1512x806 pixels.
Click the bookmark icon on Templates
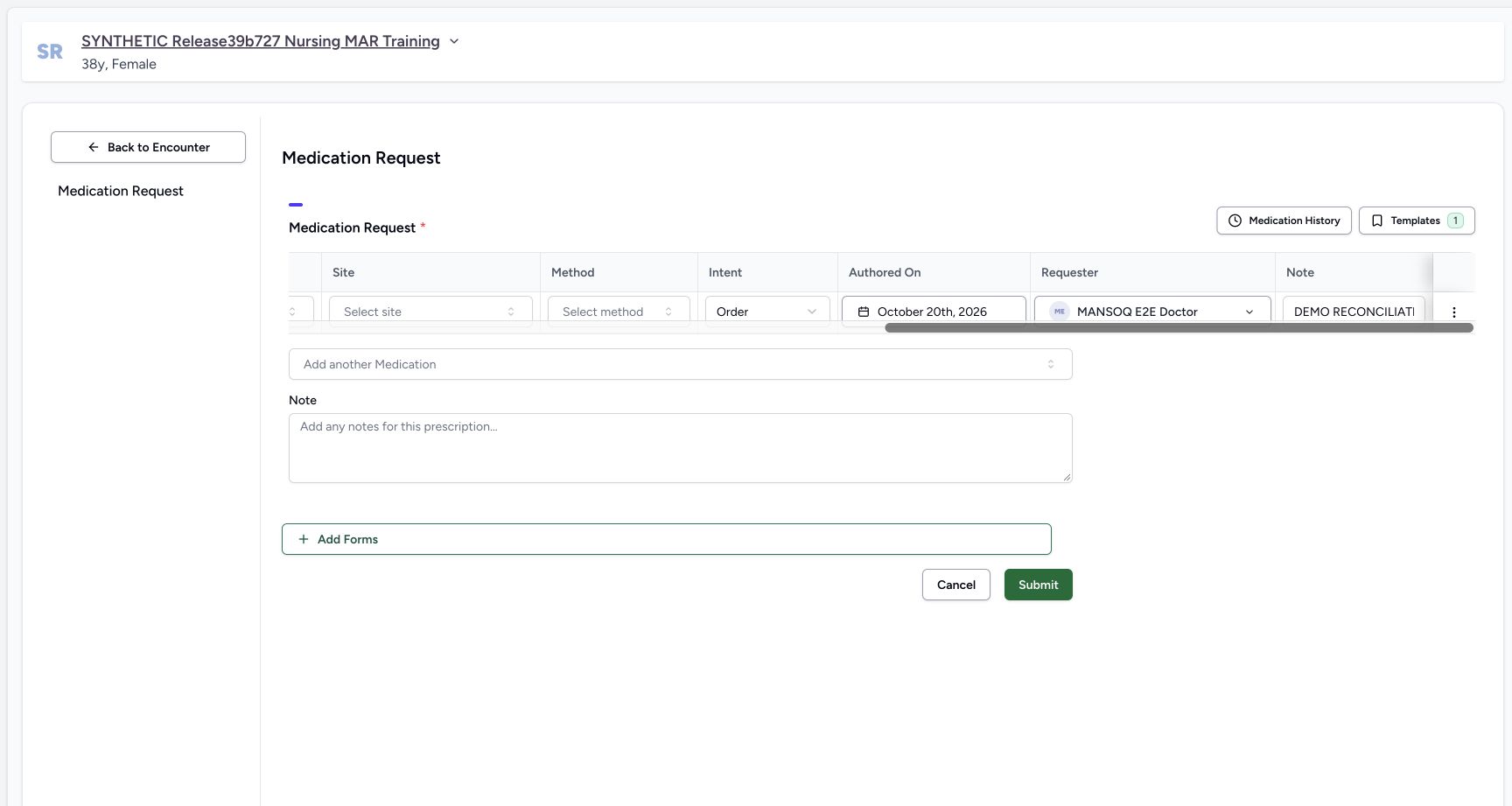tap(1376, 221)
